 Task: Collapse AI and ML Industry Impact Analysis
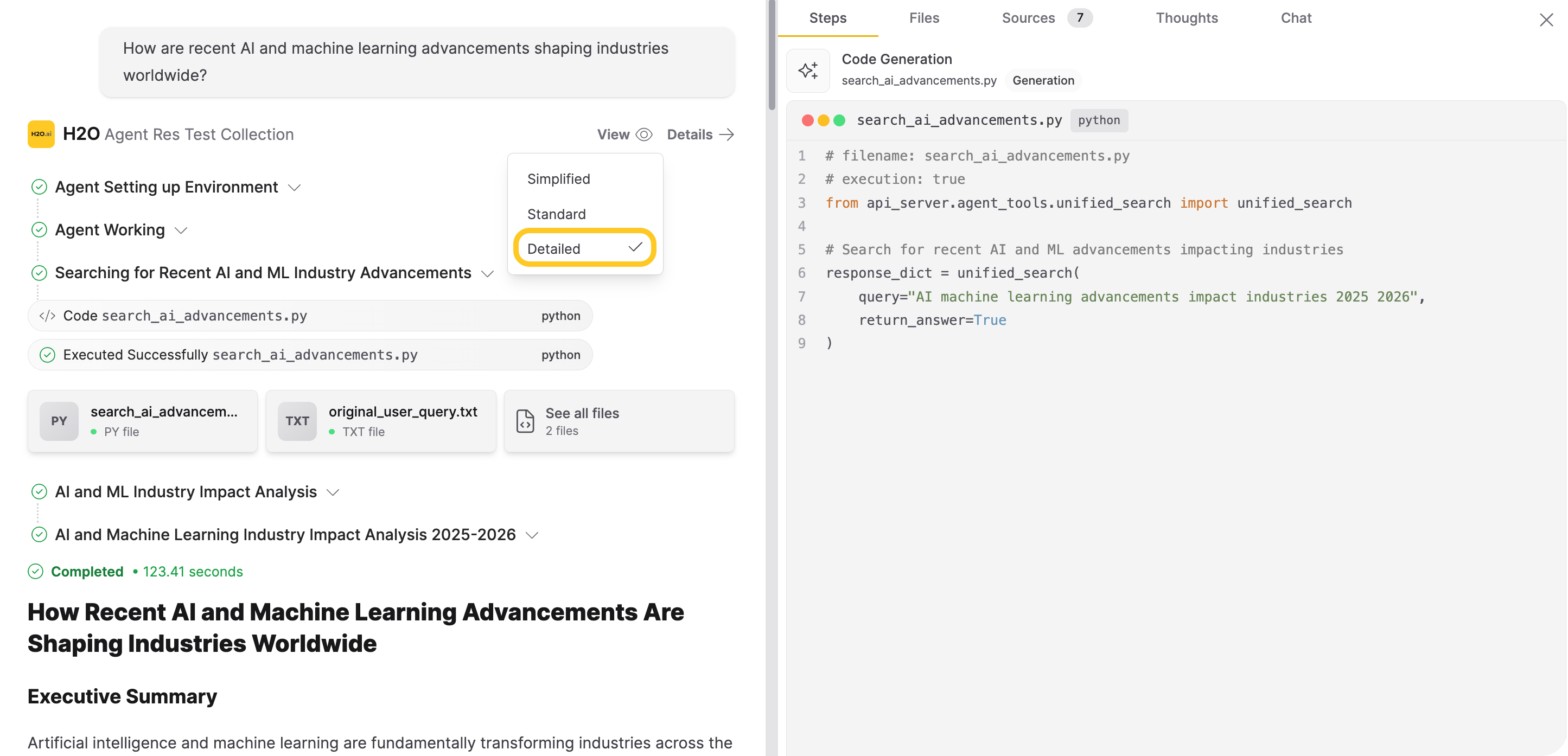(x=333, y=492)
